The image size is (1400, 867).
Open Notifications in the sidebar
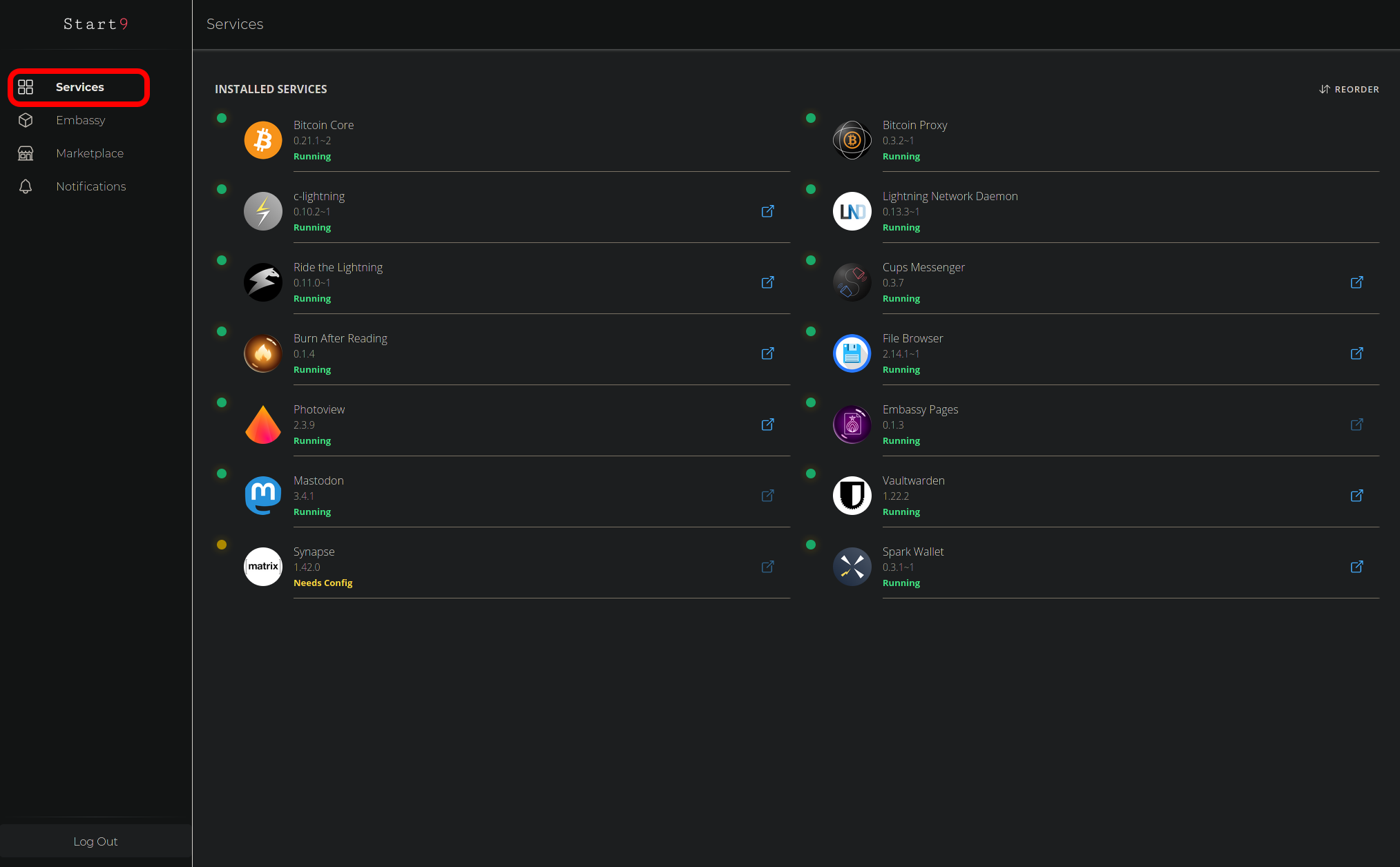[x=90, y=186]
